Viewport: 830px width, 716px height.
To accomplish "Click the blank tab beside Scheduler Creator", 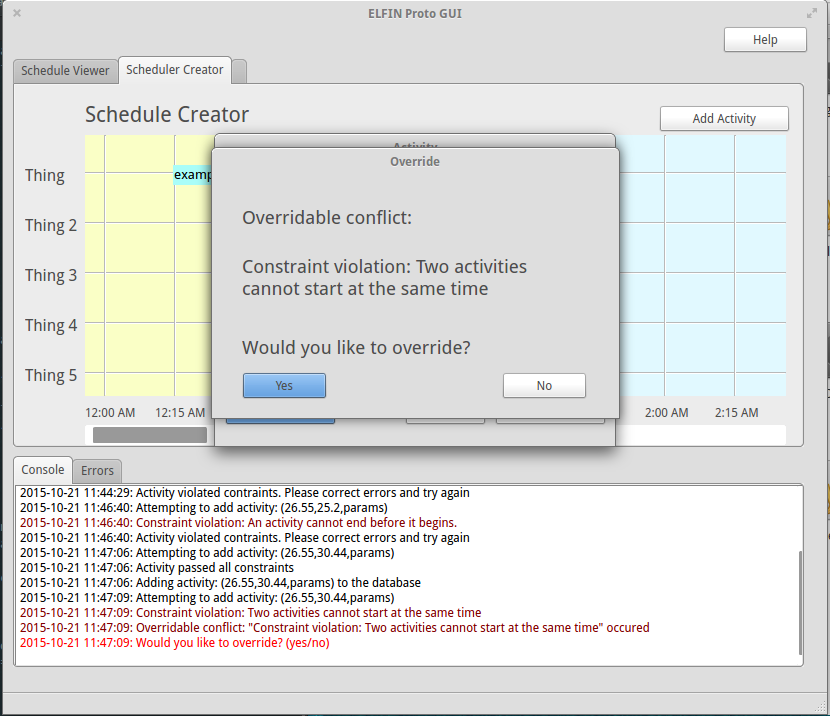I will coord(239,71).
